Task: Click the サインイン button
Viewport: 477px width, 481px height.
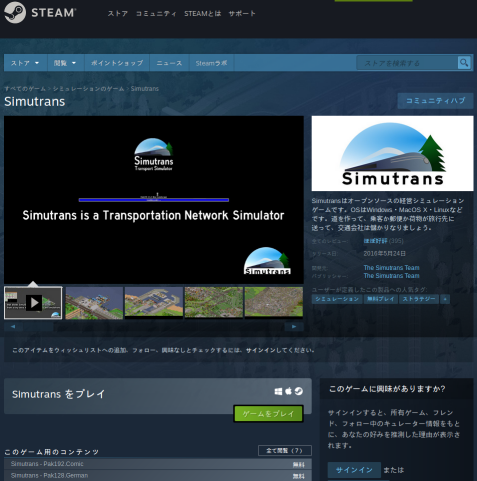Action: pos(354,470)
